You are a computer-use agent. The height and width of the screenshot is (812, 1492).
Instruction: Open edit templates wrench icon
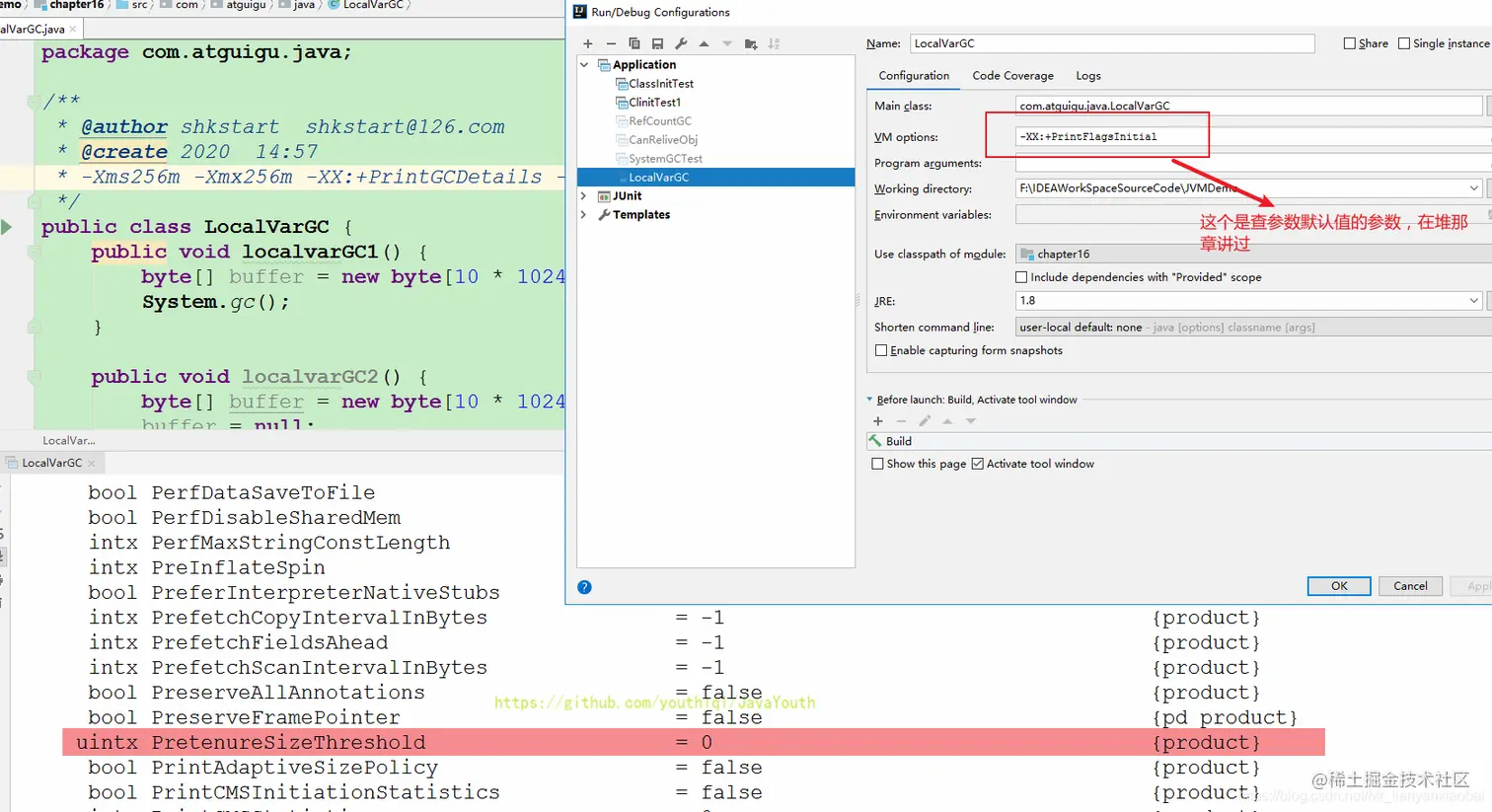tap(681, 43)
